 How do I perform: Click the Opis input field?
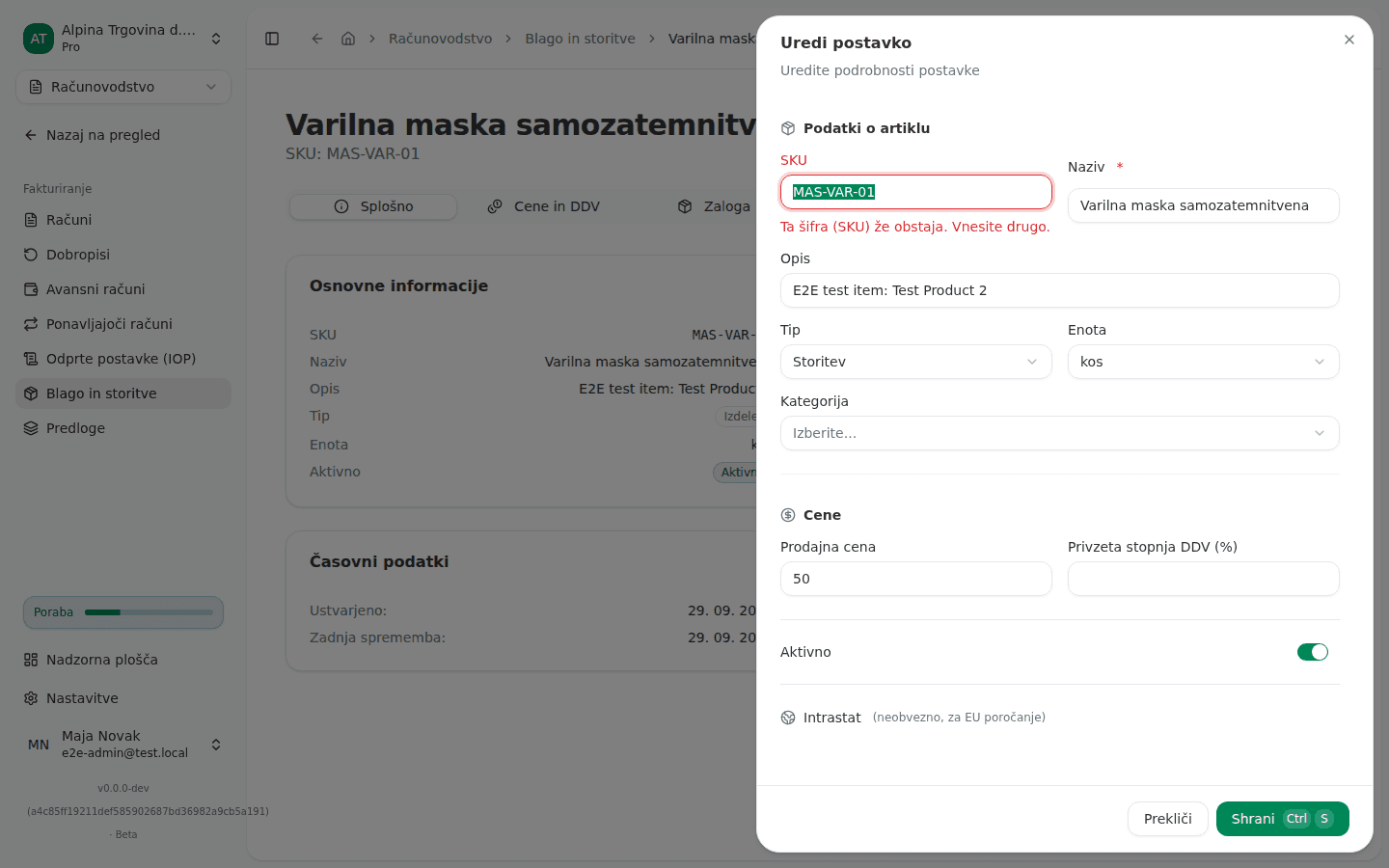(x=1060, y=290)
